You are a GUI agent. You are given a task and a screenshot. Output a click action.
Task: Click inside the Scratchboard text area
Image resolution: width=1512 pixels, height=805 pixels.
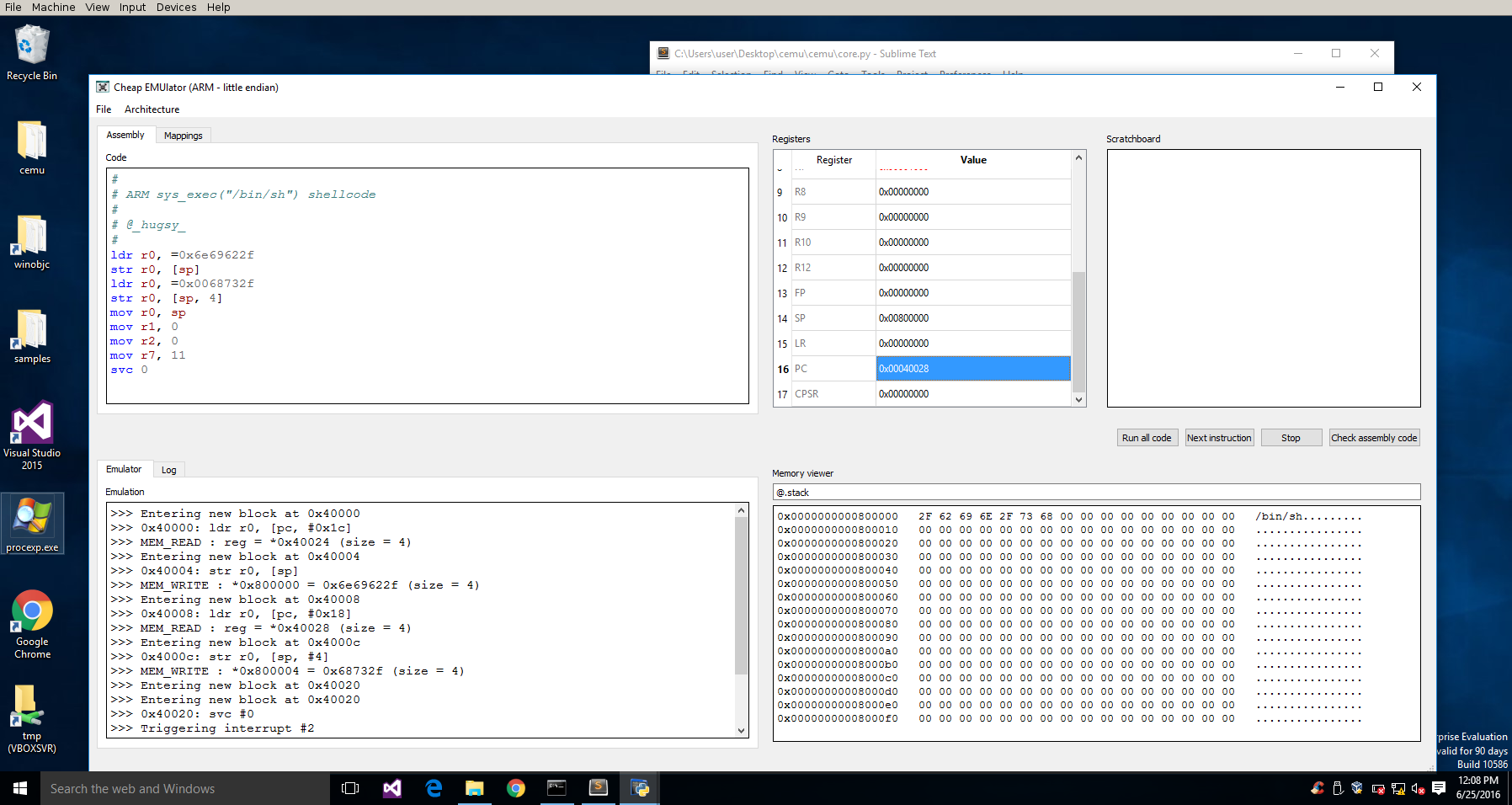(1263, 278)
